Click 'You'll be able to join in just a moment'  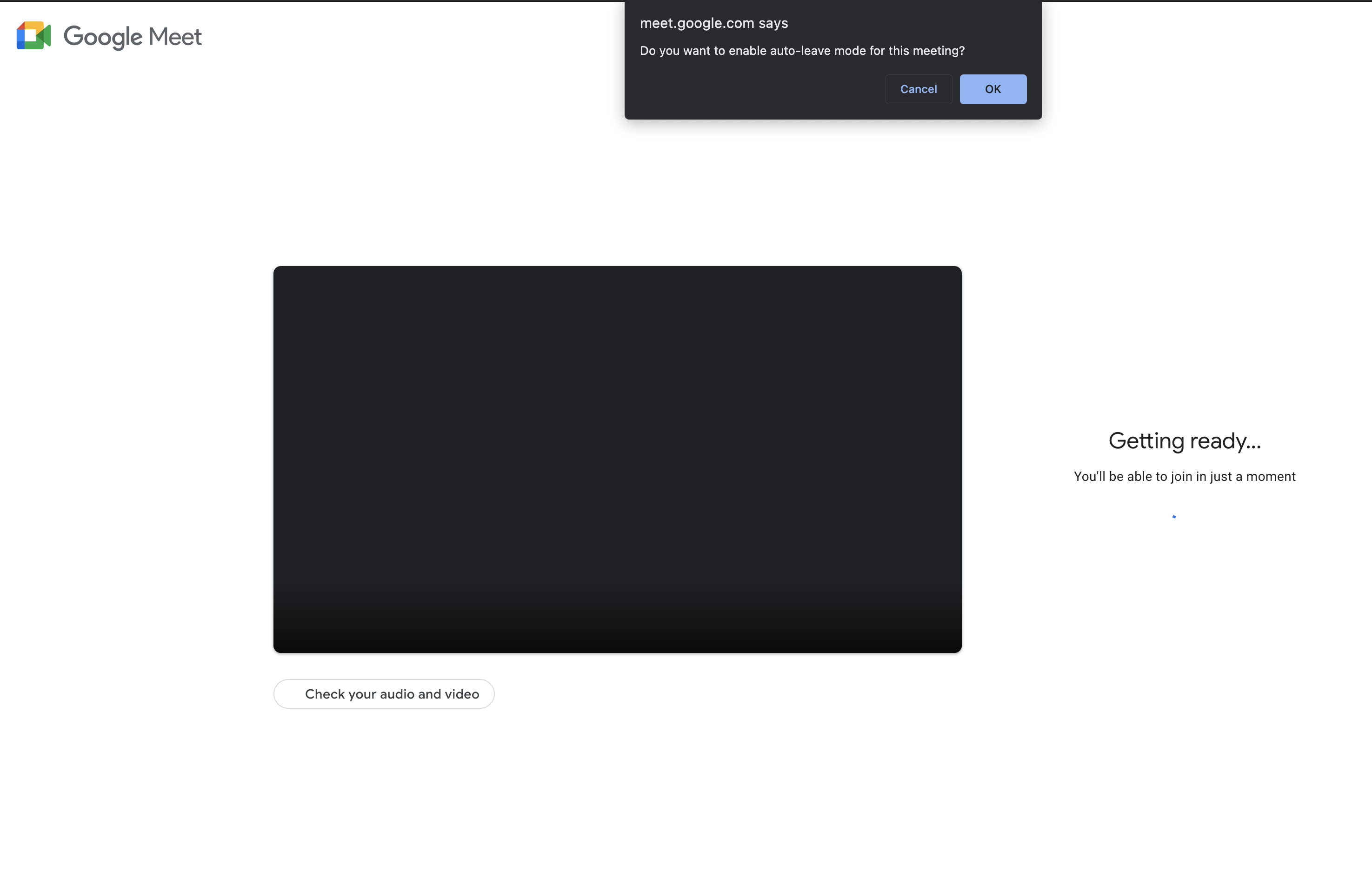tap(1185, 476)
